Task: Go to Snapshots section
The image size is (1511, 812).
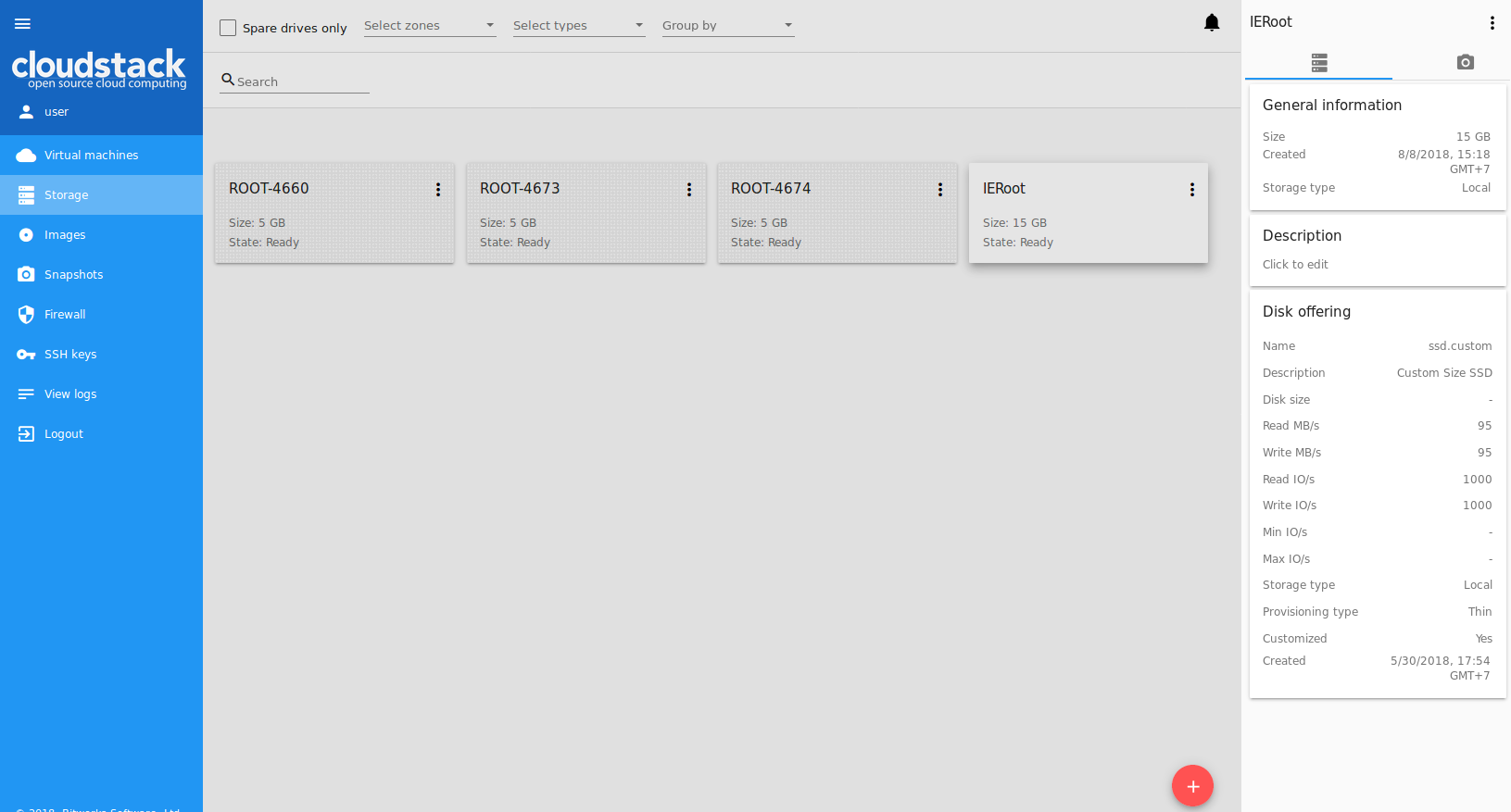Action: click(102, 275)
